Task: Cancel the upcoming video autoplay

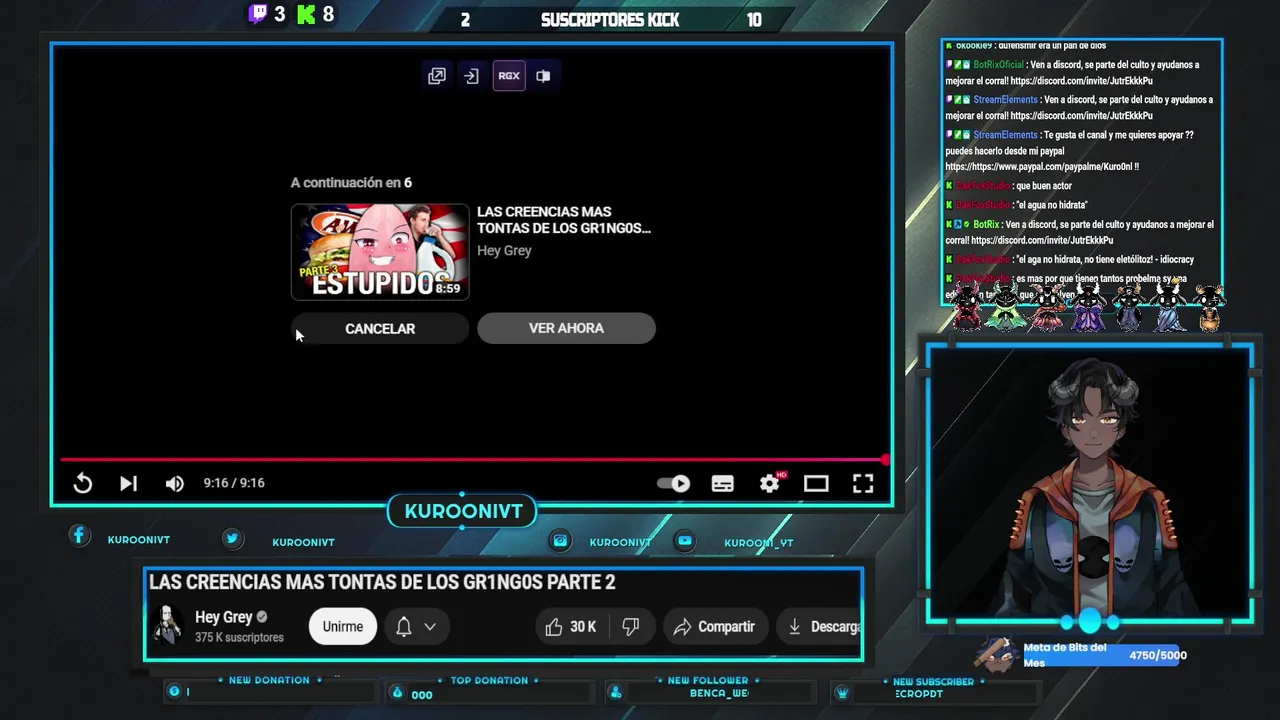Action: [380, 328]
